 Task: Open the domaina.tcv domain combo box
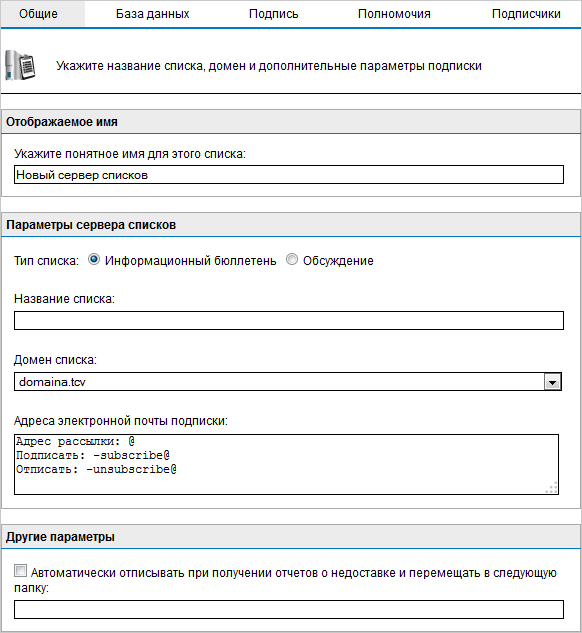pyautogui.click(x=288, y=381)
